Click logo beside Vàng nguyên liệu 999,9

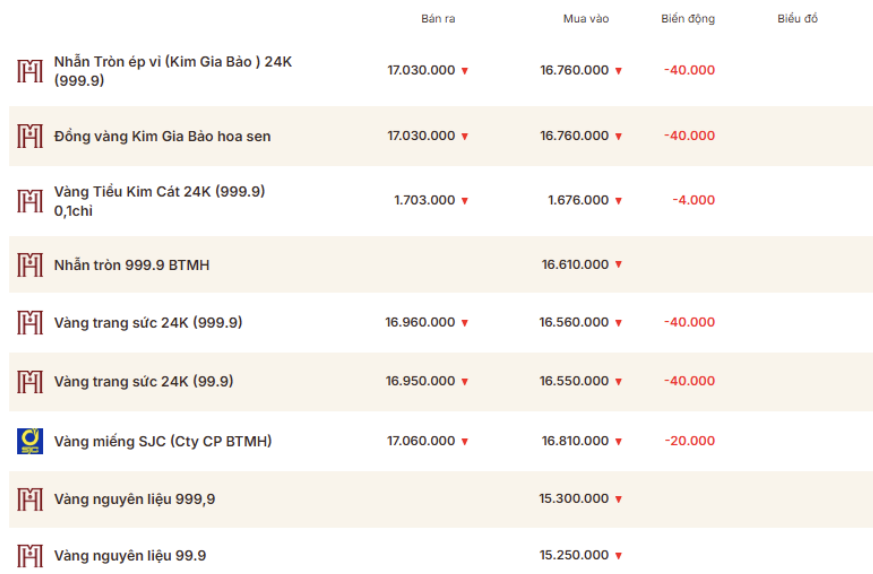point(30,499)
